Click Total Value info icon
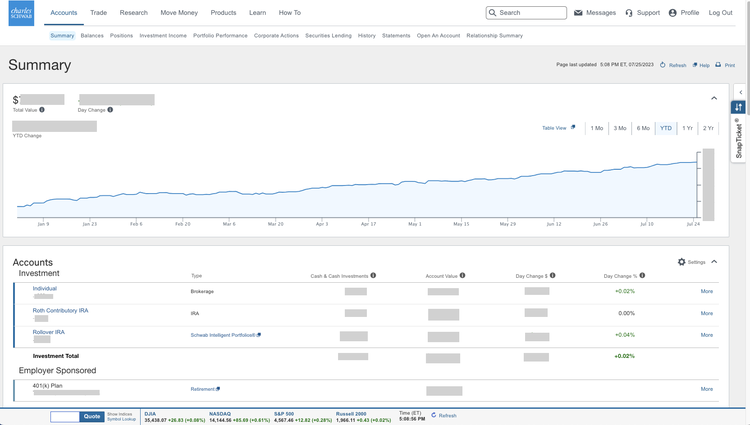This screenshot has height=425, width=750. click(42, 110)
